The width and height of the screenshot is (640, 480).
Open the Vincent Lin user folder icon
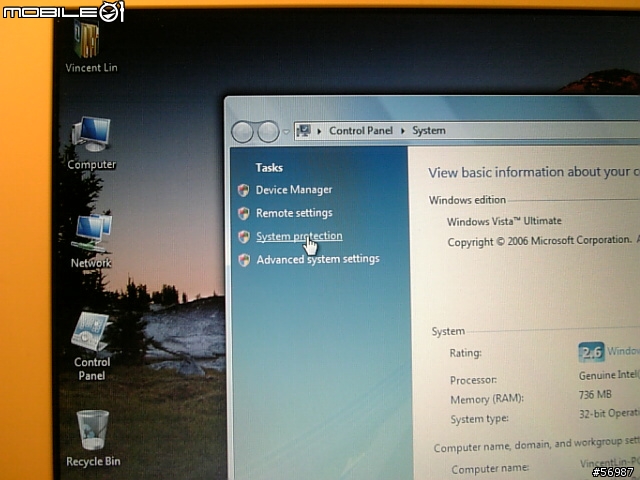click(91, 47)
